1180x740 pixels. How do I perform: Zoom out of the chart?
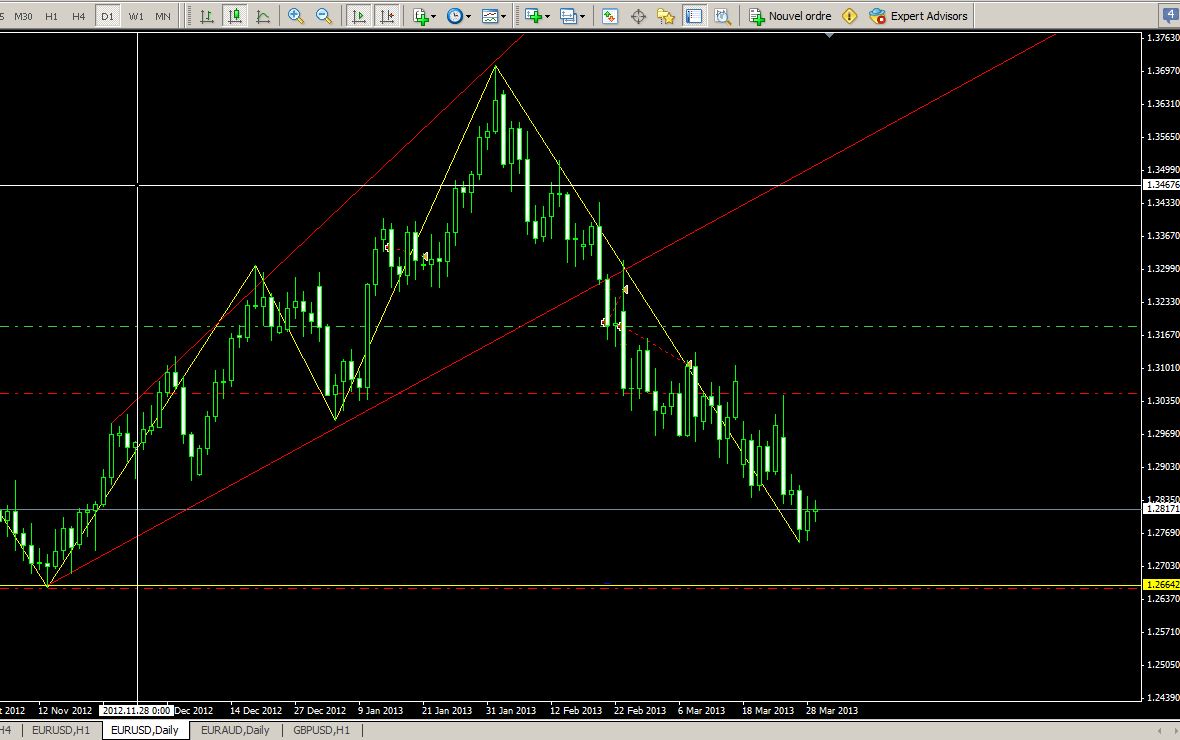[324, 16]
